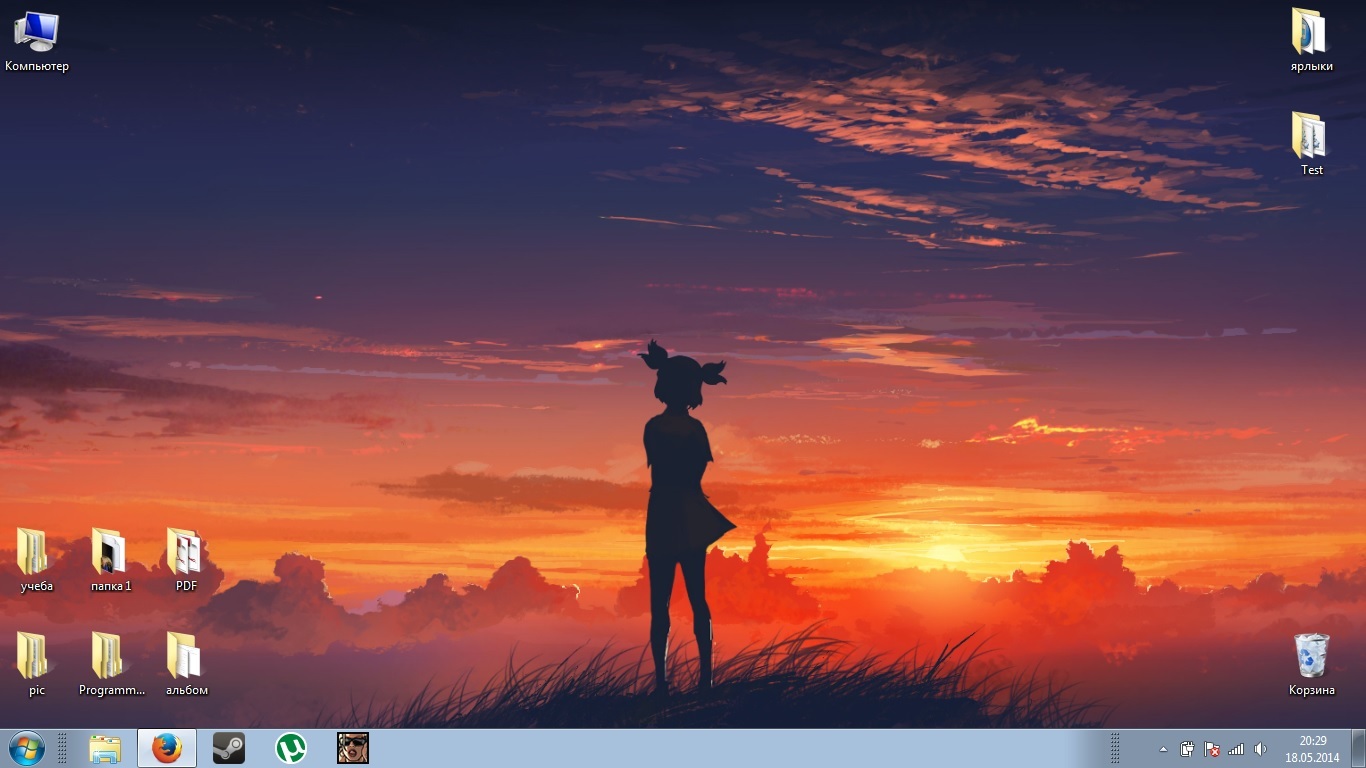Image resolution: width=1366 pixels, height=768 pixels.
Task: Launch Steam from the taskbar
Action: click(x=229, y=748)
